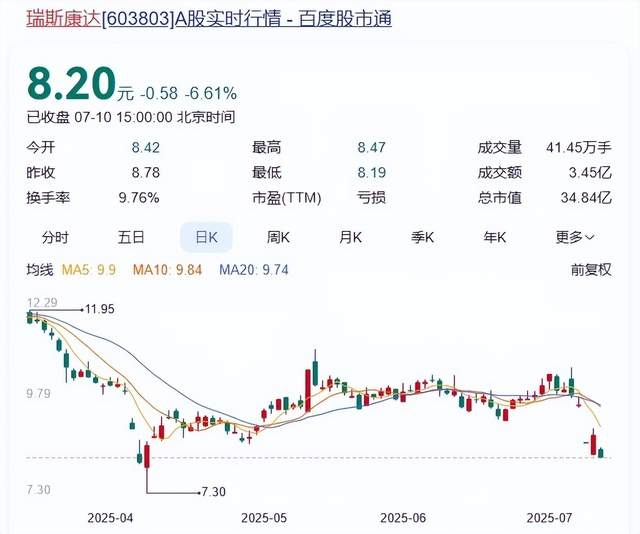This screenshot has height=534, width=640.
Task: Expand the 更多 dropdown
Action: click(x=575, y=237)
